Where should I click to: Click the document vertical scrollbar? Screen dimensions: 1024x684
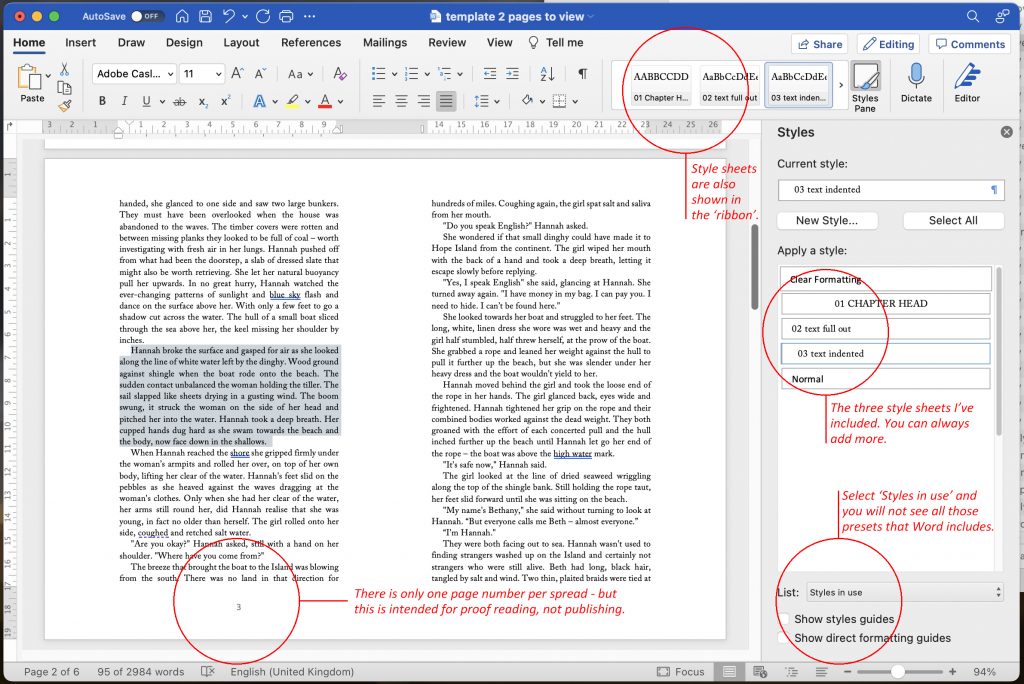tap(755, 267)
